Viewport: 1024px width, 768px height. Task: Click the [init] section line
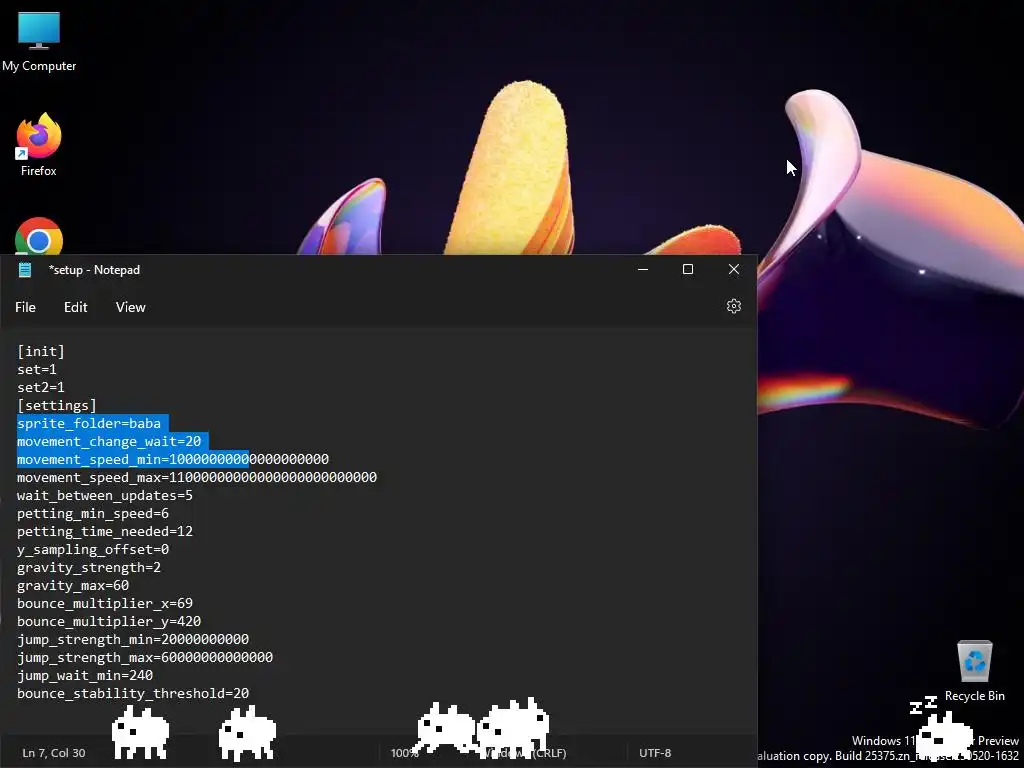pos(41,351)
